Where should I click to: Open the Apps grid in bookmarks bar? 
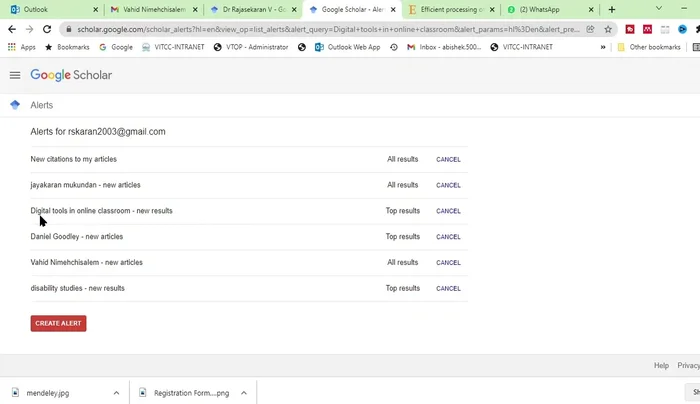click(21, 47)
